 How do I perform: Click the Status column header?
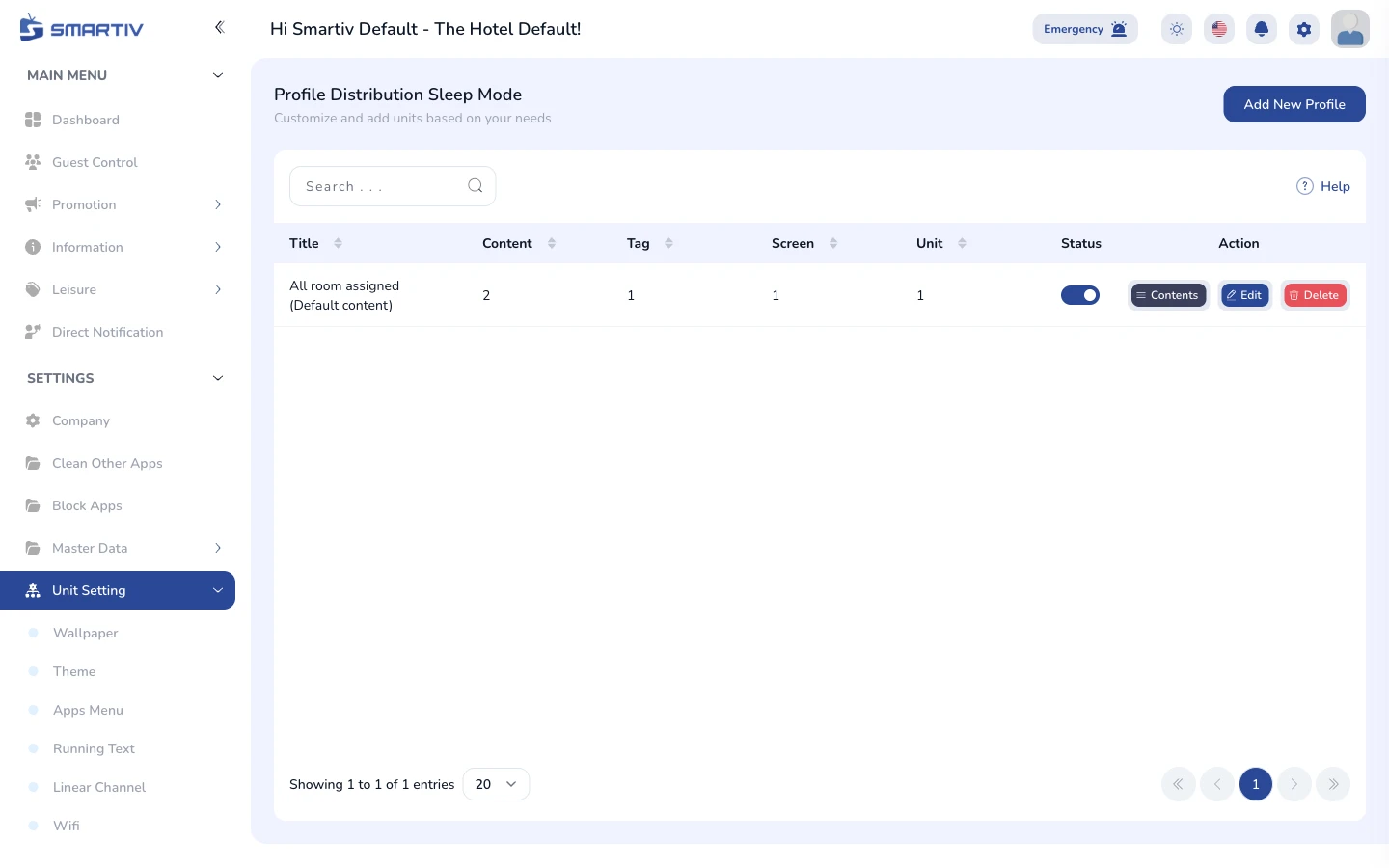click(x=1081, y=243)
